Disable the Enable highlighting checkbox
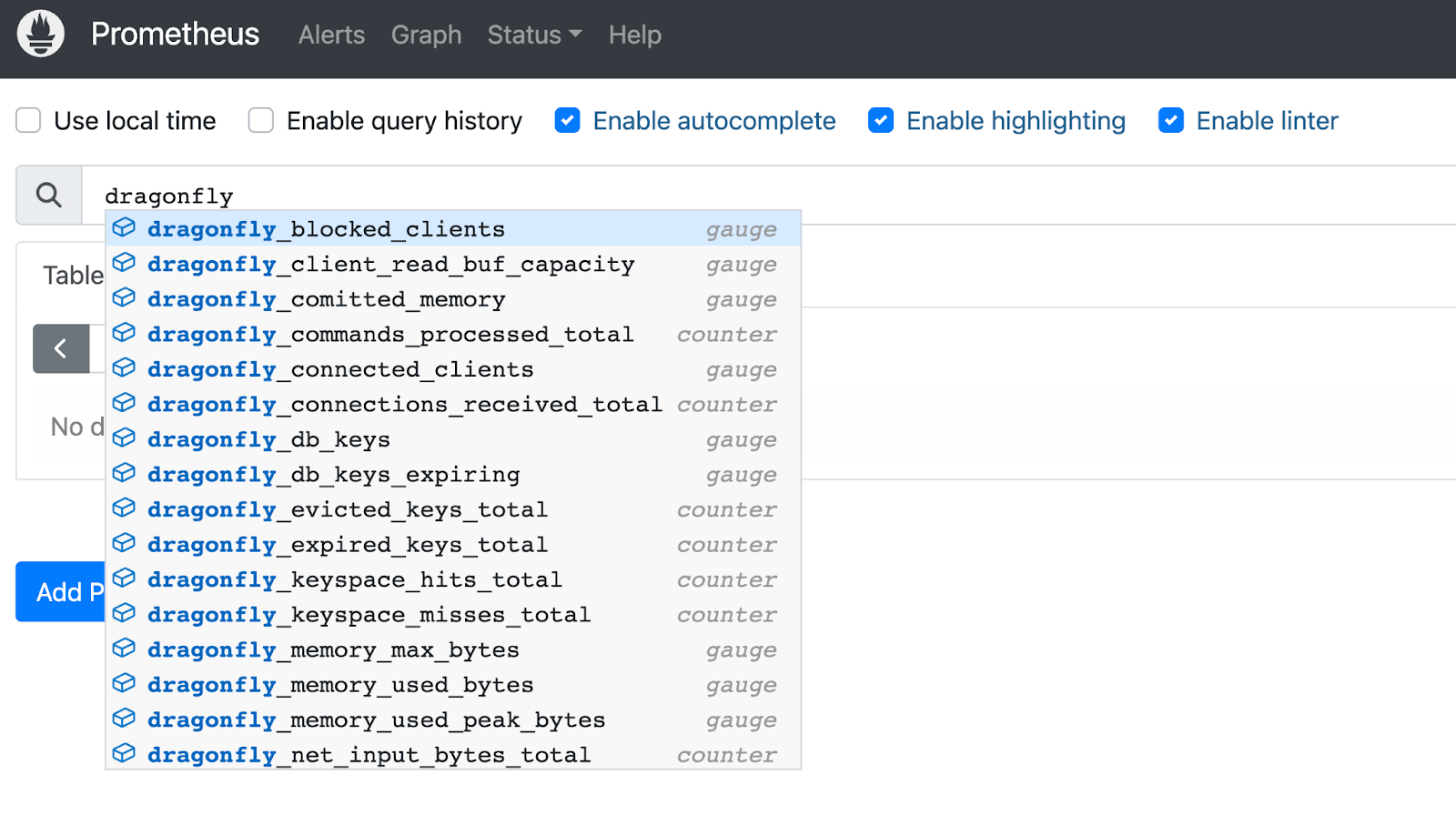The width and height of the screenshot is (1456, 815). 881,120
